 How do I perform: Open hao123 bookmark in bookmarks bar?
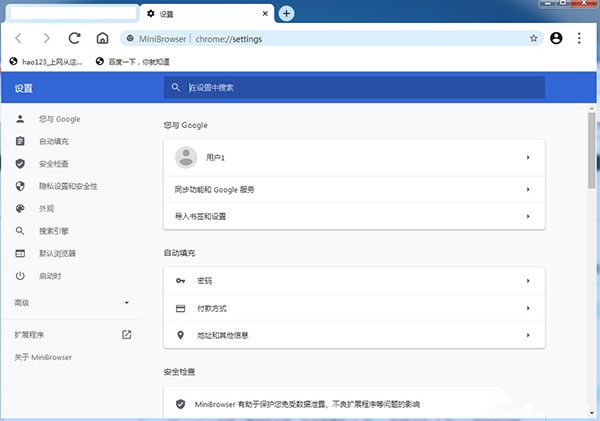49,61
